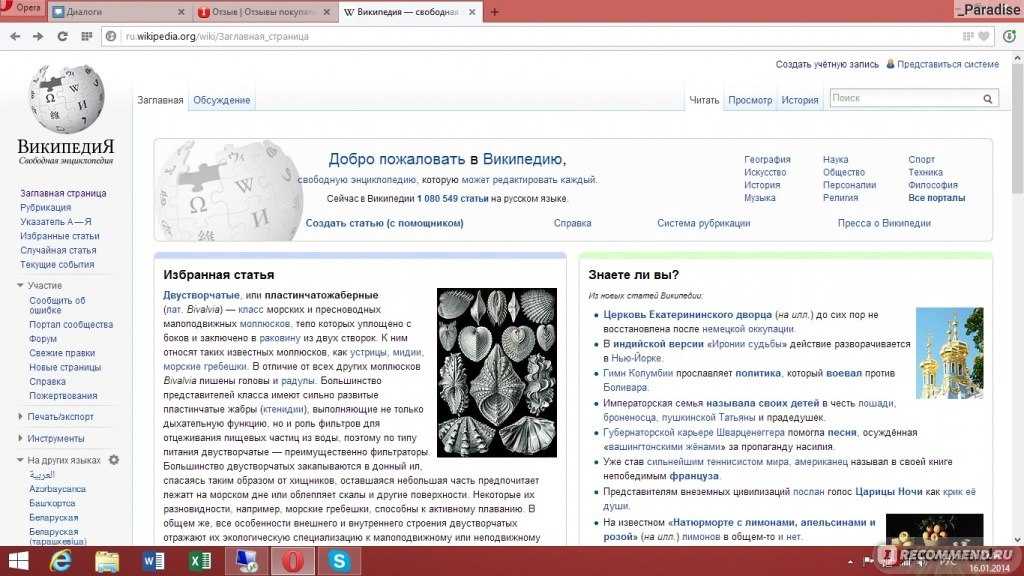Open Microsoft Word from the taskbar

(153, 561)
